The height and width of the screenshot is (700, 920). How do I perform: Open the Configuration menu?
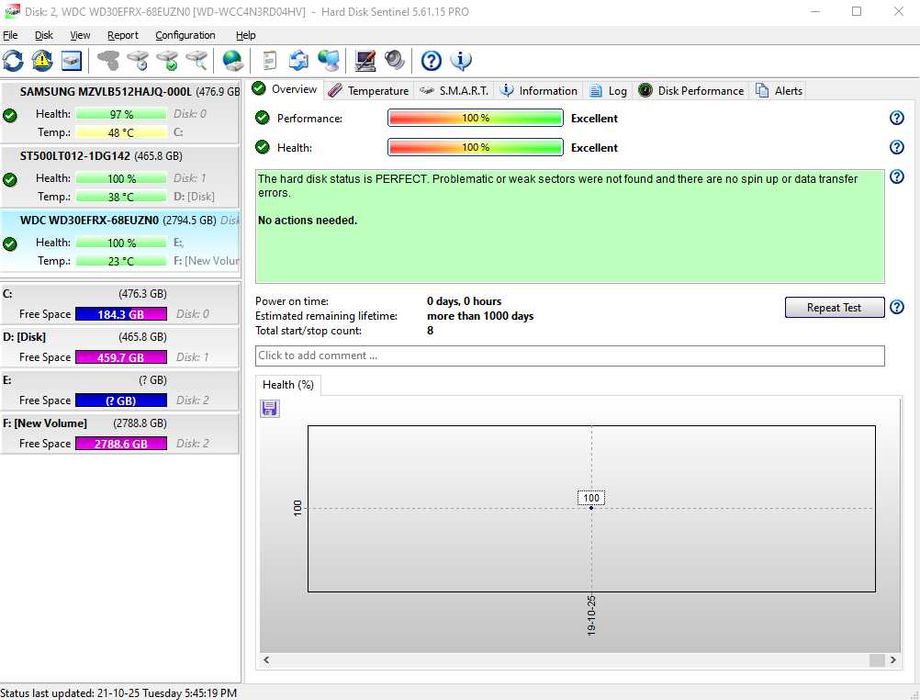click(x=185, y=35)
